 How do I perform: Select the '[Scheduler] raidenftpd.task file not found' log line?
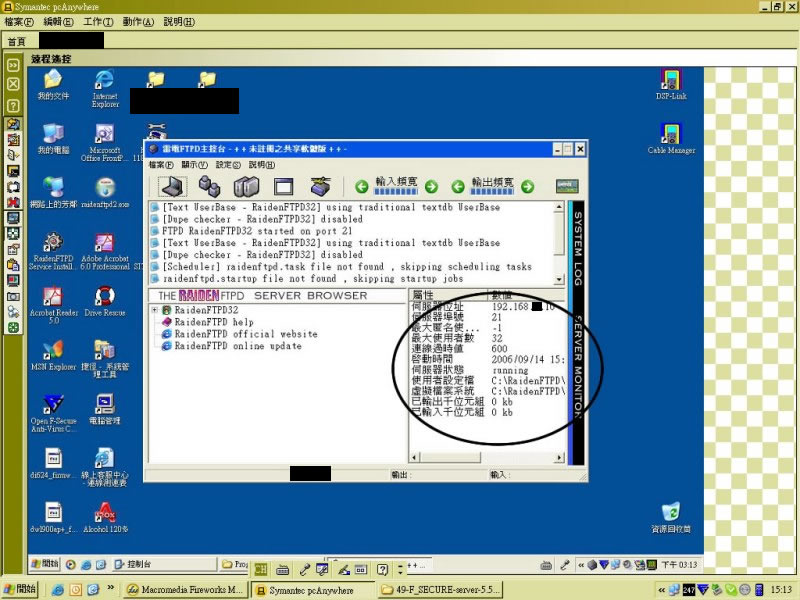tap(347, 266)
